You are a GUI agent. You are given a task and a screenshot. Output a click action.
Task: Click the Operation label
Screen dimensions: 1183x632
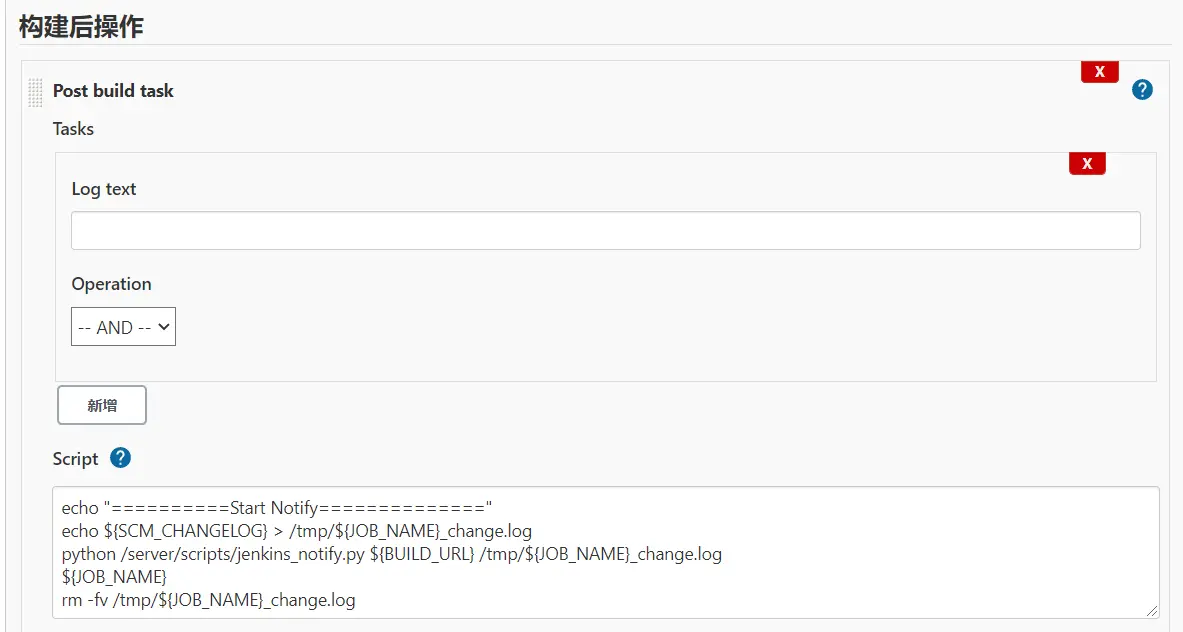(111, 284)
